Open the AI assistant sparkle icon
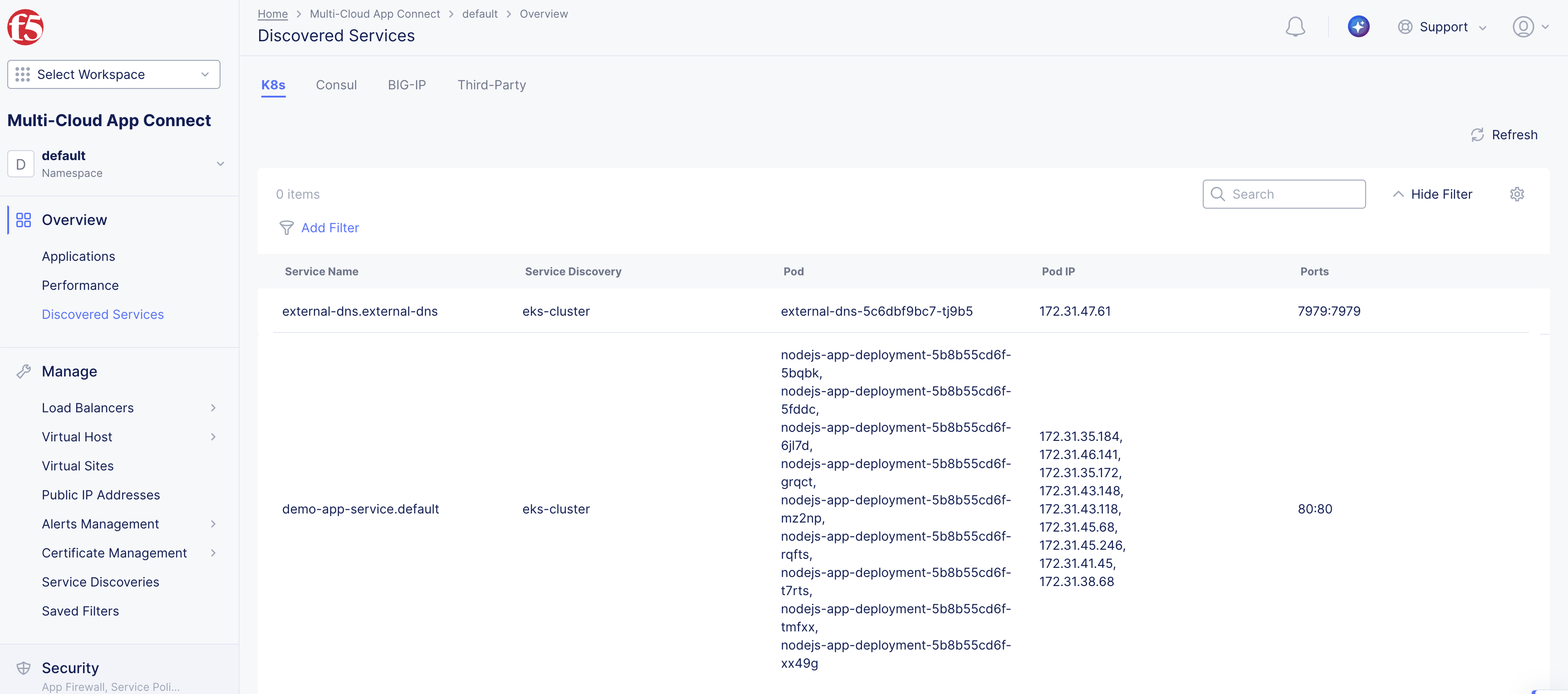1568x694 pixels. pos(1358,27)
